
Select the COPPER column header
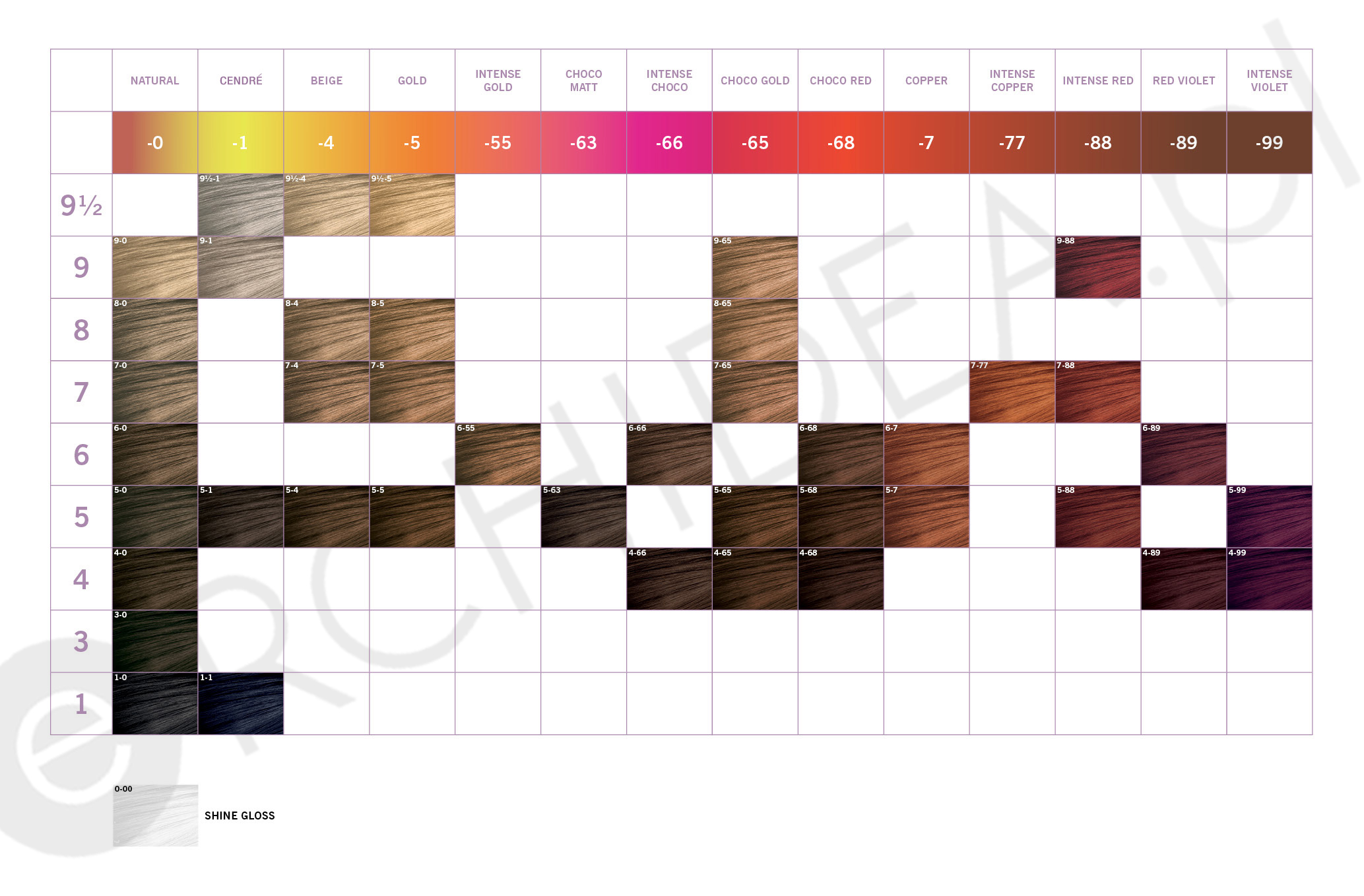926,80
